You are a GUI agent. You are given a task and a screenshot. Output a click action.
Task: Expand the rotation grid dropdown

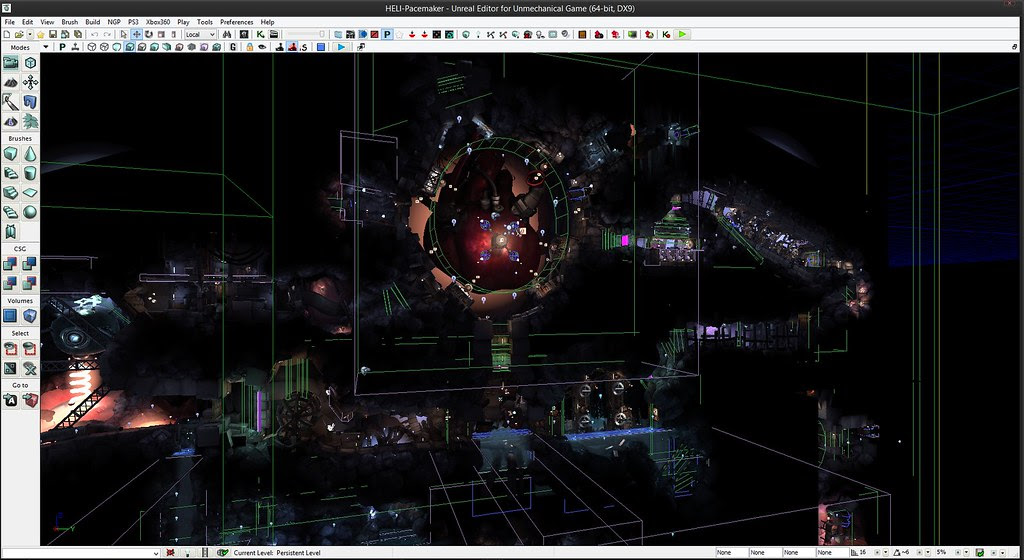(x=927, y=553)
